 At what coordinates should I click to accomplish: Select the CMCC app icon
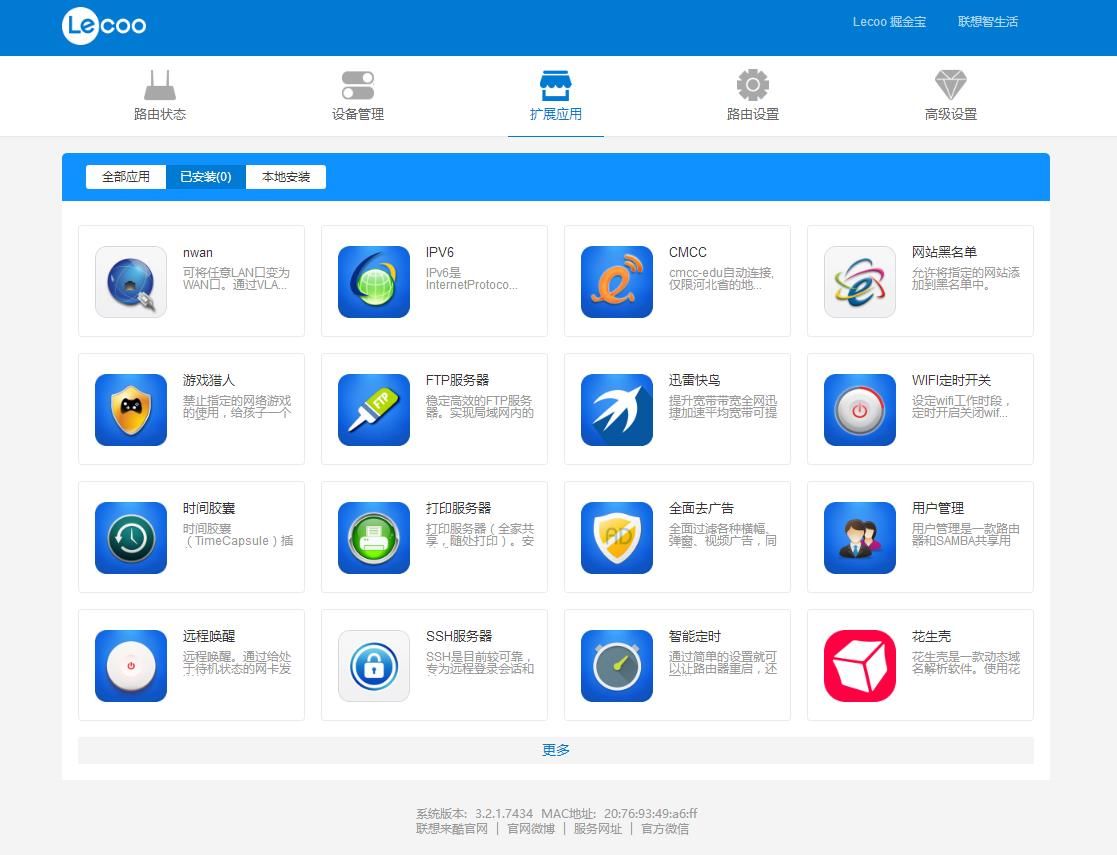pyautogui.click(x=617, y=282)
